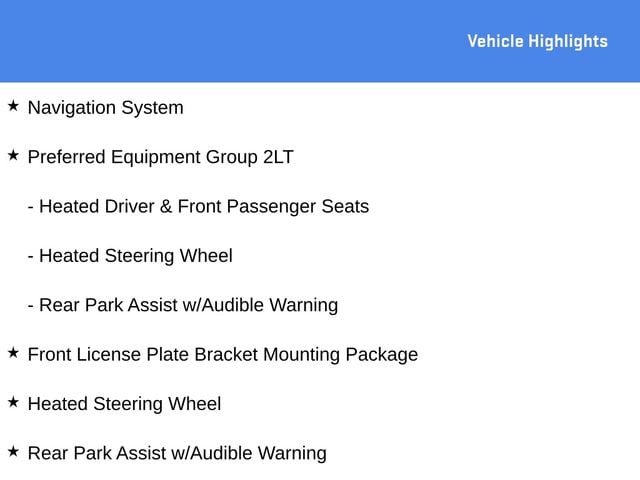Screen dimensions: 640x480
Task: Click the dash before Heated Steering Wheel sub-item
Action: pos(31,258)
